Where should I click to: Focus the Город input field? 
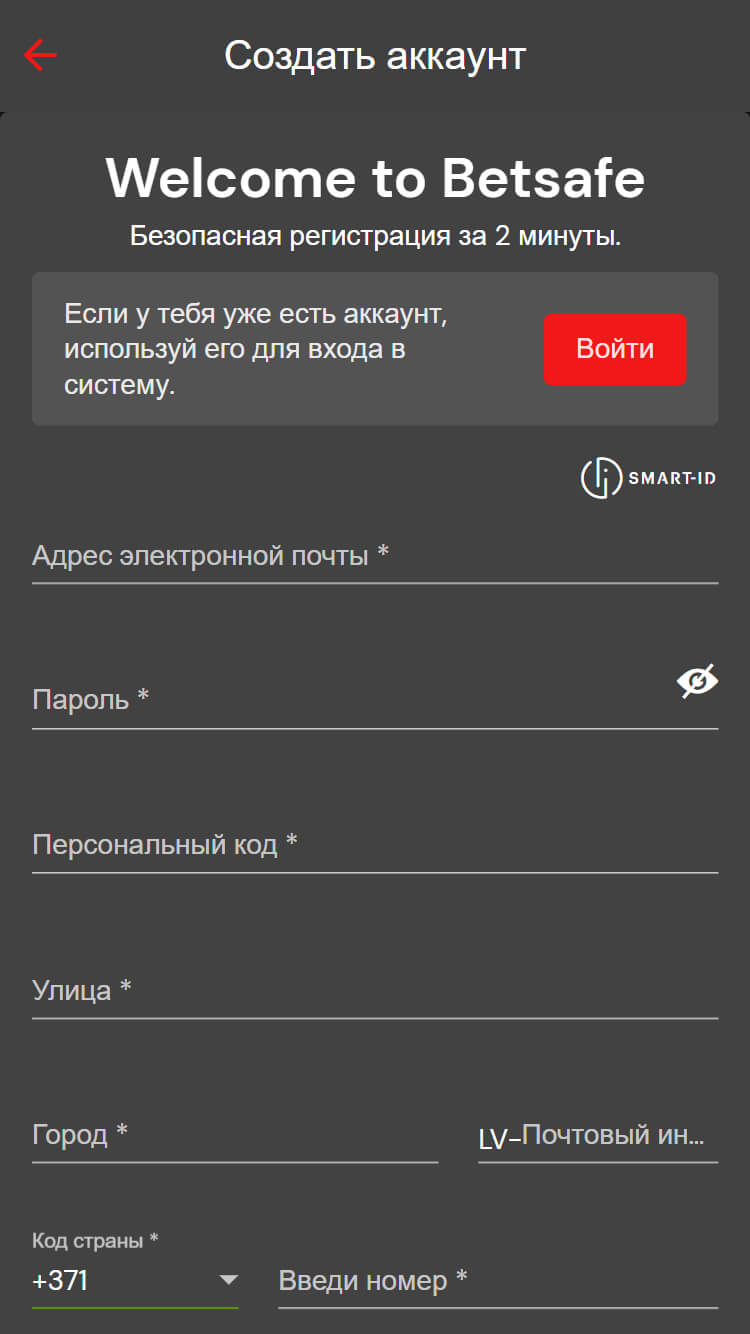[x=235, y=1136]
